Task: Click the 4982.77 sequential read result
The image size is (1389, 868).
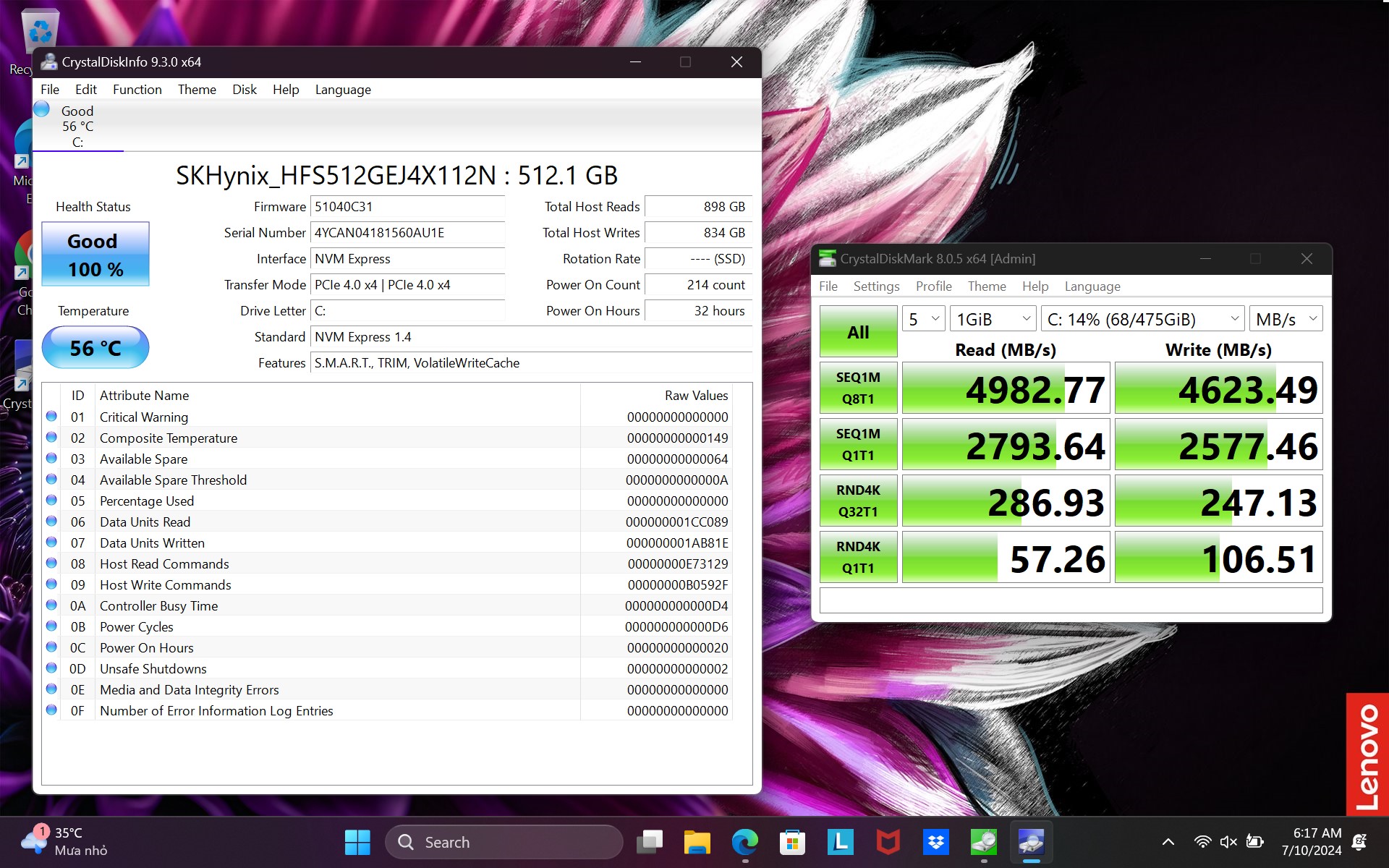Action: [x=1006, y=388]
